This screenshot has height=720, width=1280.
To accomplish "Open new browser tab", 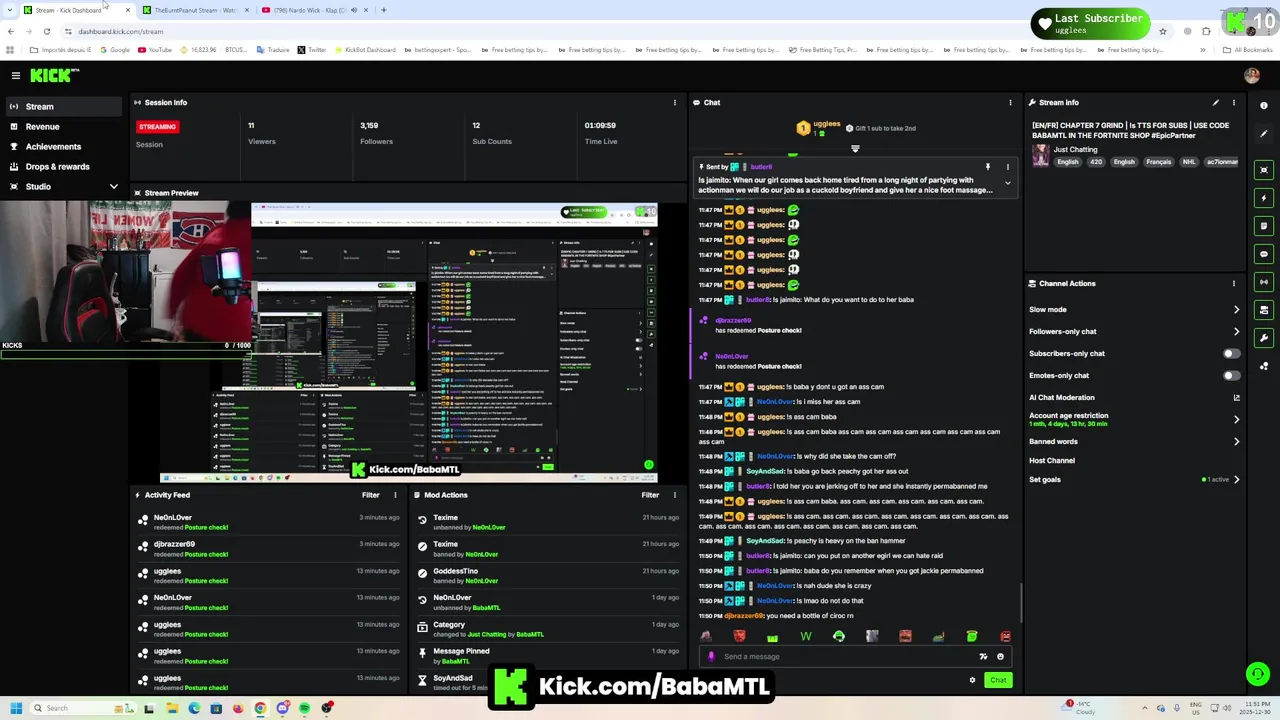I will point(384,10).
